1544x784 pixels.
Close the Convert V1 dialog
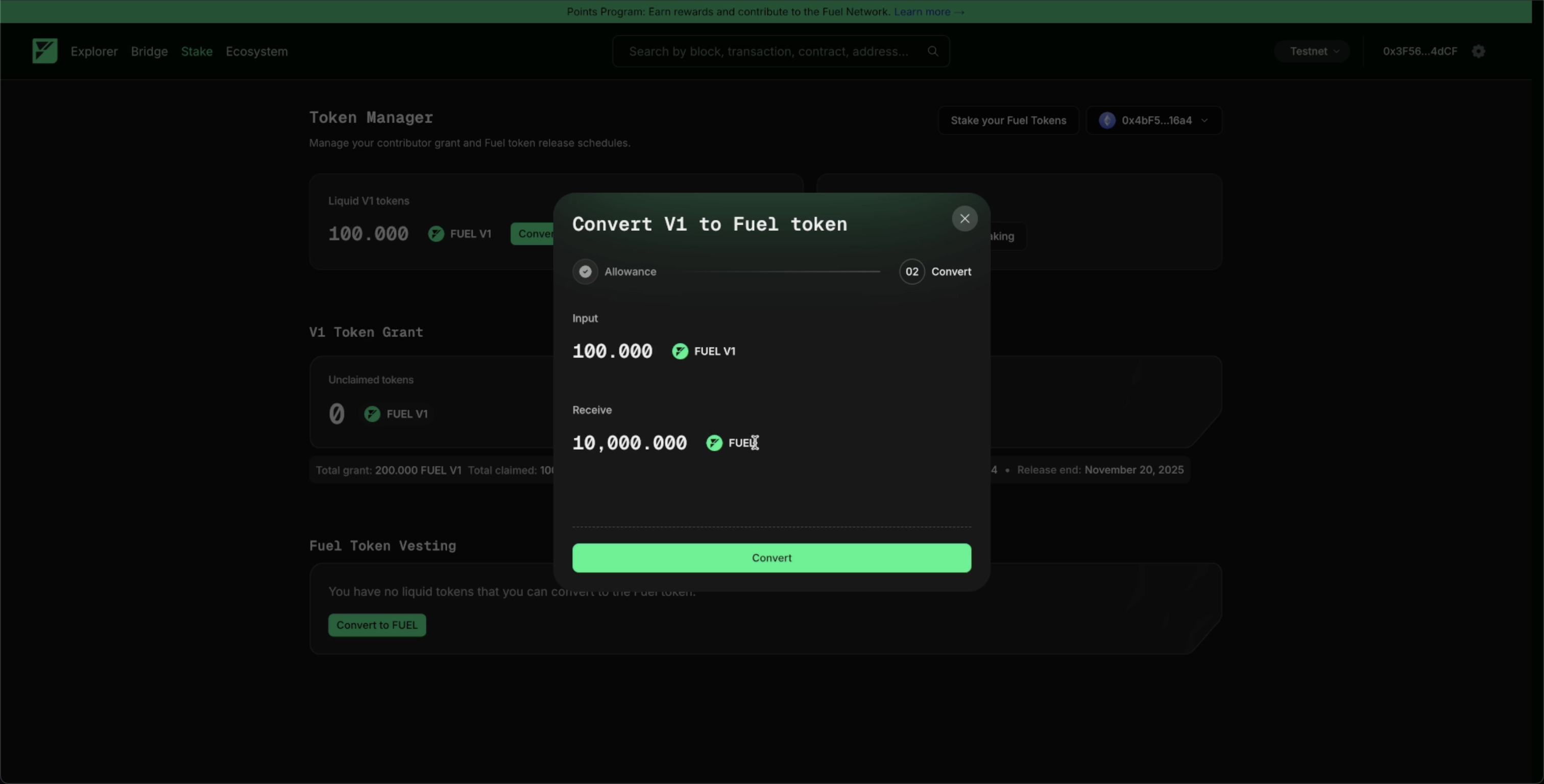click(x=964, y=219)
